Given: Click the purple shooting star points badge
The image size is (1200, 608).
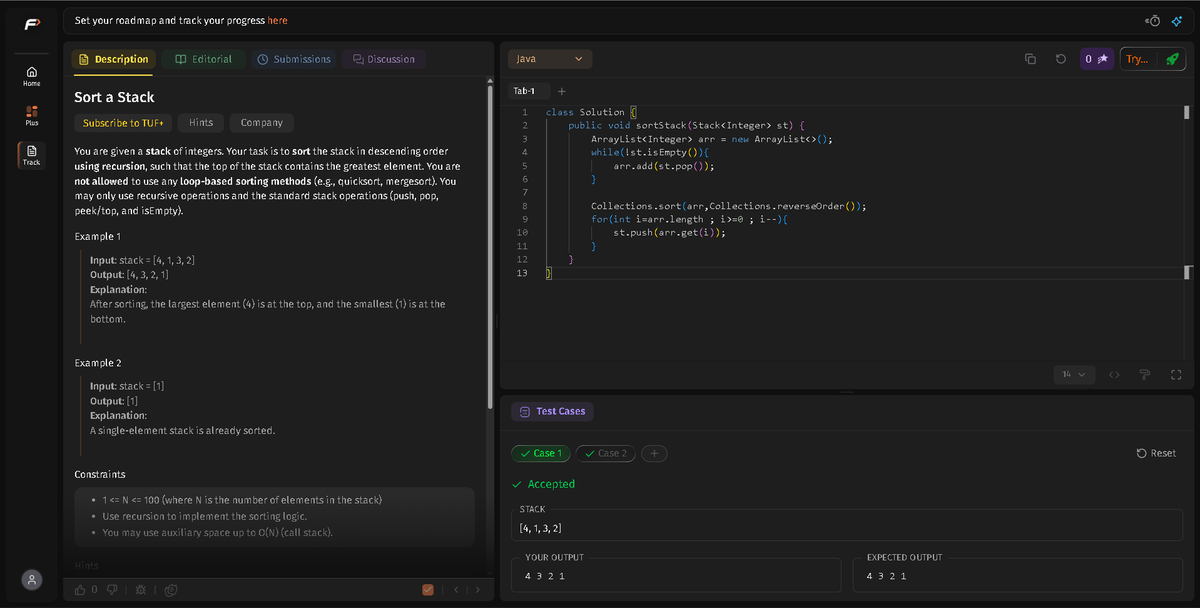Looking at the screenshot, I should (1096, 59).
